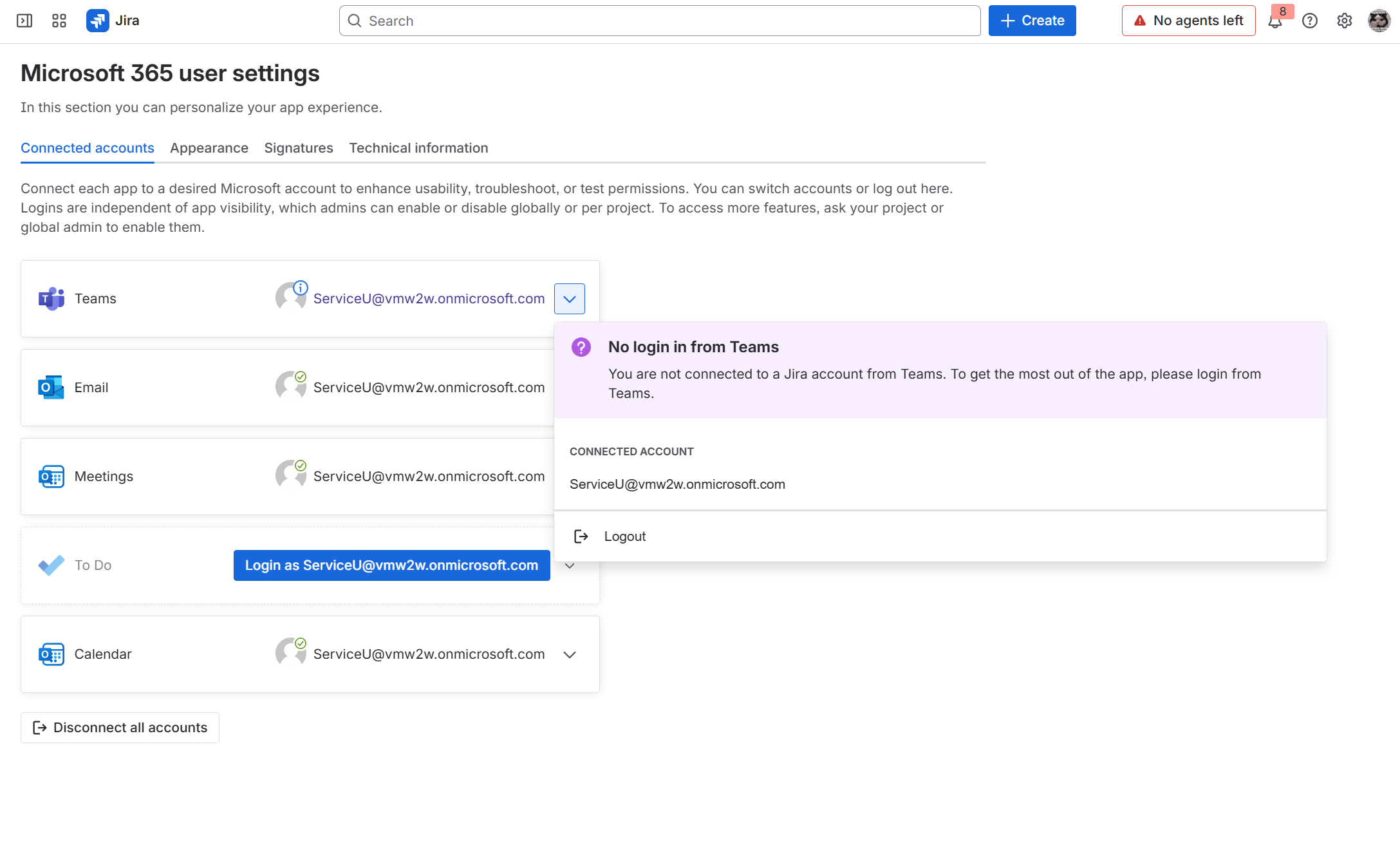Open the notifications bell icon
The image size is (1400, 852).
pyautogui.click(x=1274, y=21)
